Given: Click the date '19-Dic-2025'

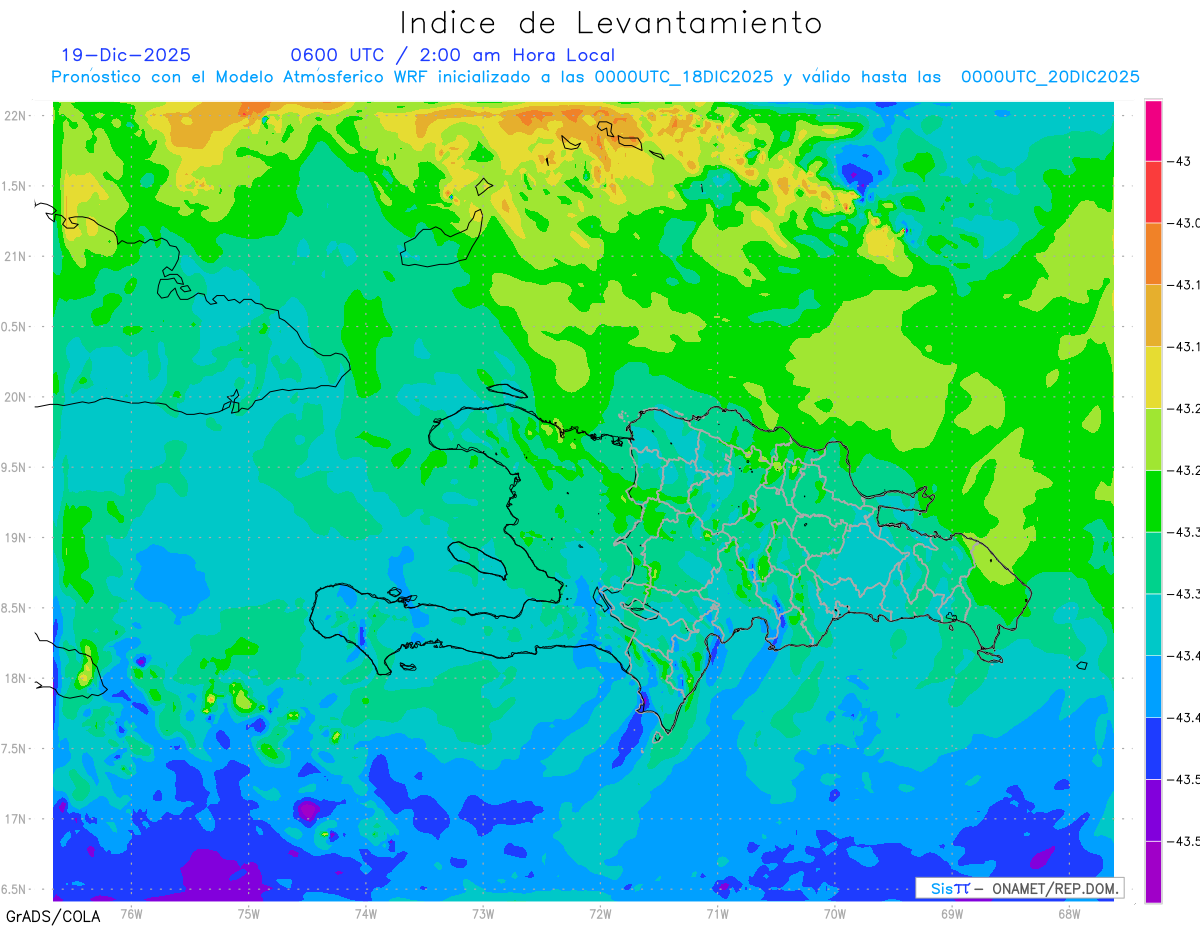Looking at the screenshot, I should point(126,55).
